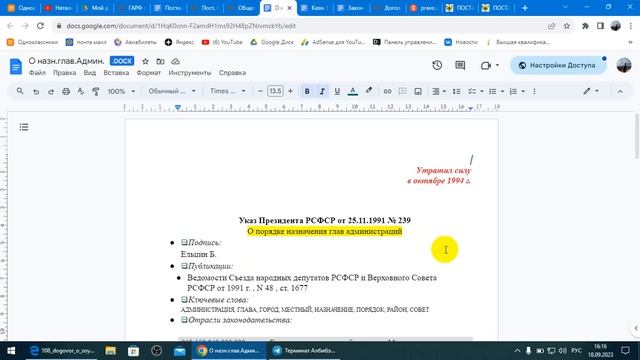Choose highlight color with the marker icon
Image resolution: width=640 pixels, height=360 pixels.
coord(369,91)
